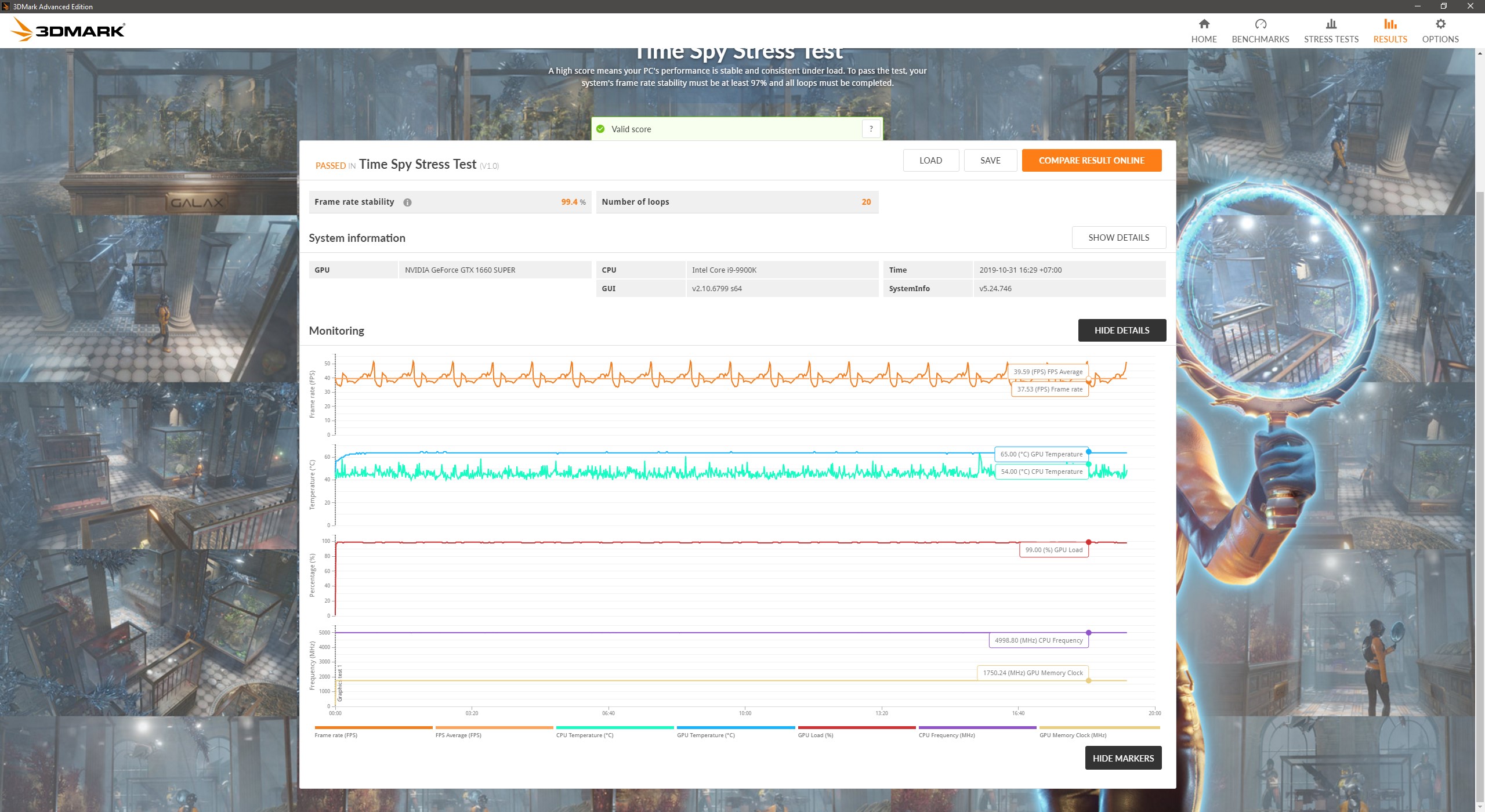Open the Home tab icon
The image size is (1485, 812).
(x=1204, y=24)
